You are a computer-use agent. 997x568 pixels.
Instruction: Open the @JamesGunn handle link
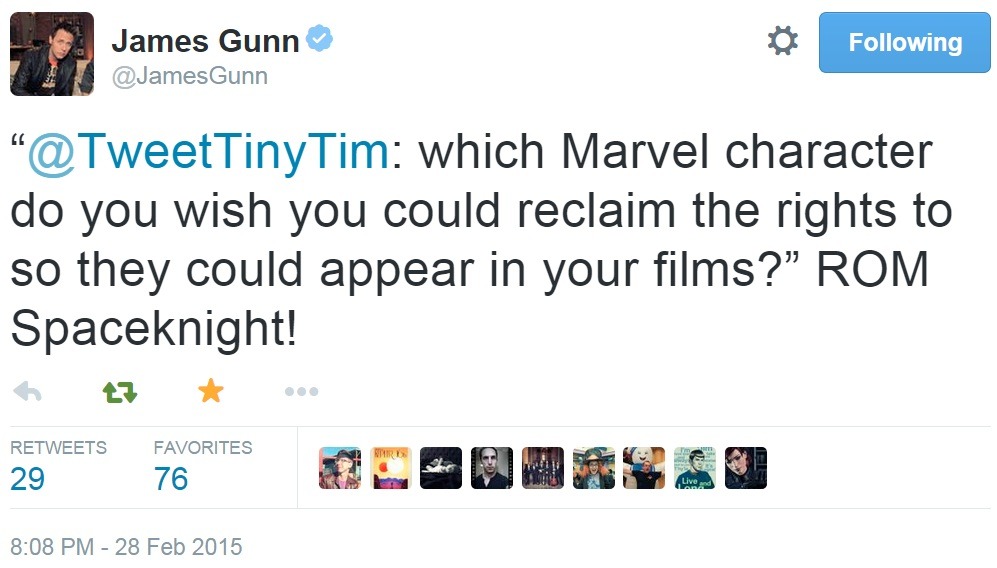pyautogui.click(x=189, y=77)
